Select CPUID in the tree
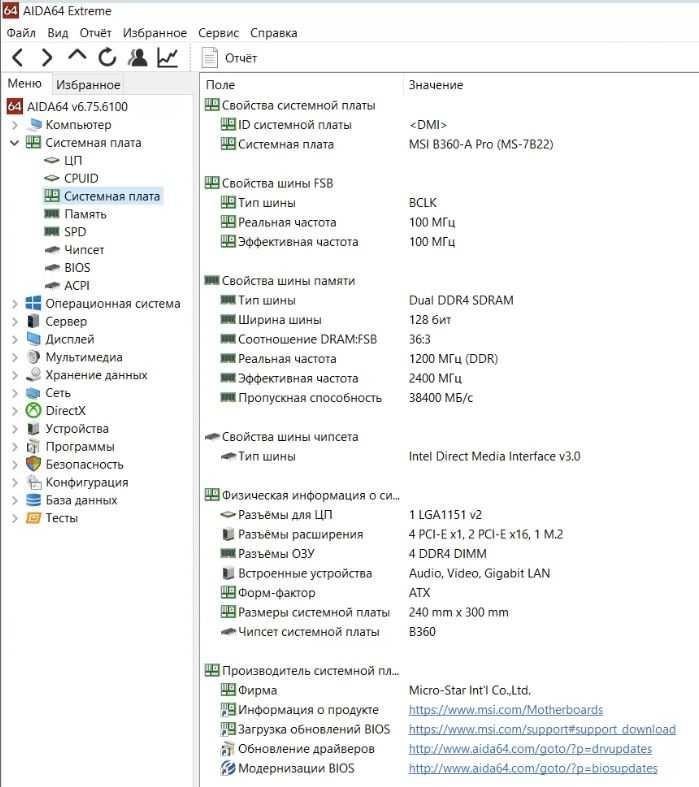 (81, 178)
